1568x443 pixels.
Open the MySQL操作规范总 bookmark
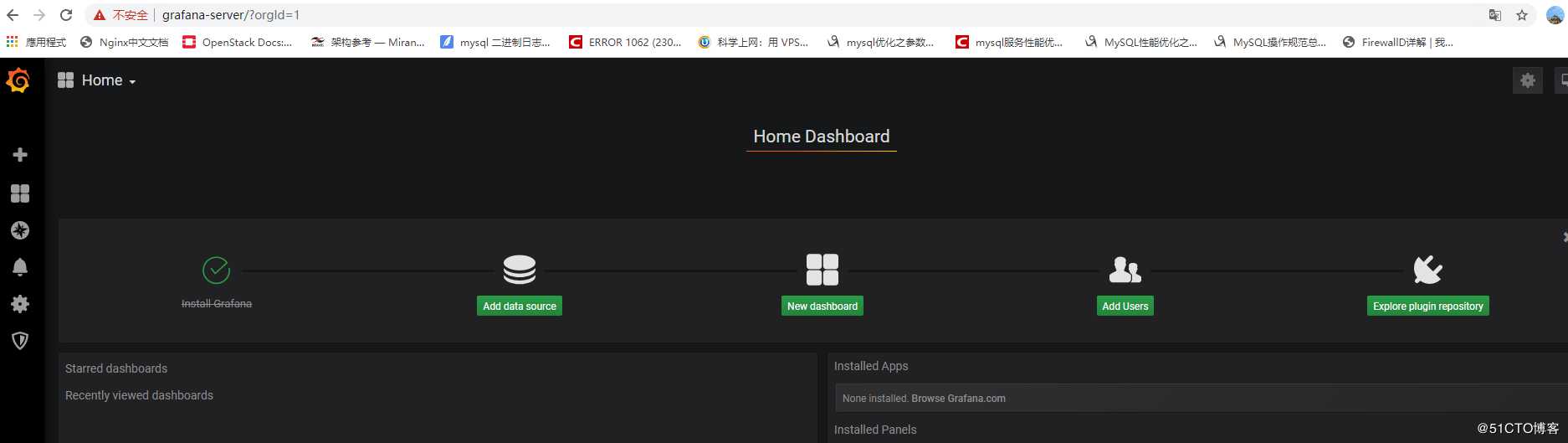(x=1269, y=42)
